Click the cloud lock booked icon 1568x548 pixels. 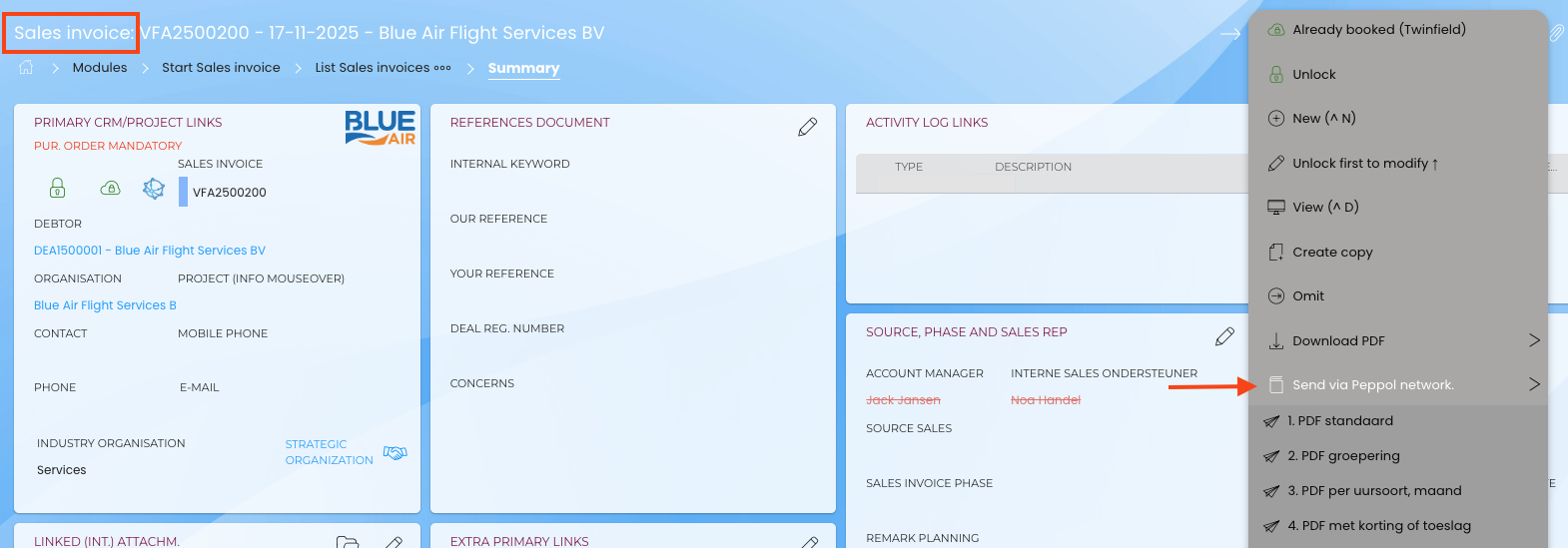[110, 188]
